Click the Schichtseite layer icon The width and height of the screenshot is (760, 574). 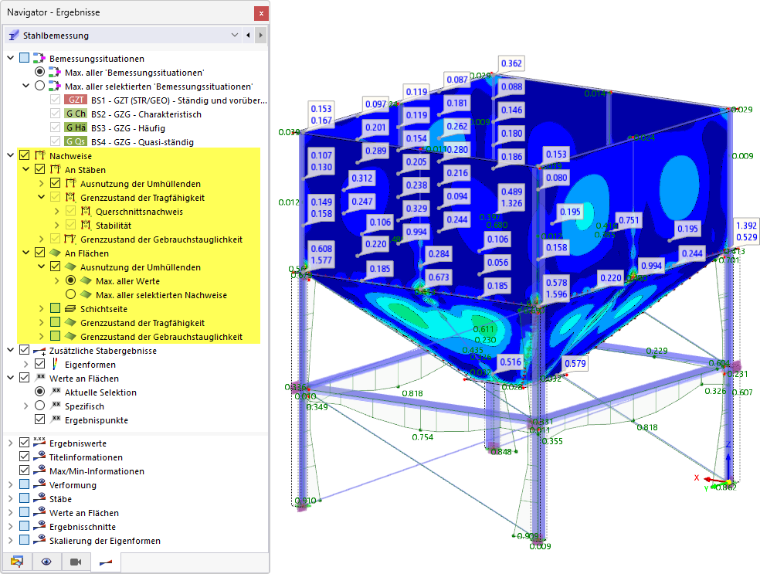point(71,308)
